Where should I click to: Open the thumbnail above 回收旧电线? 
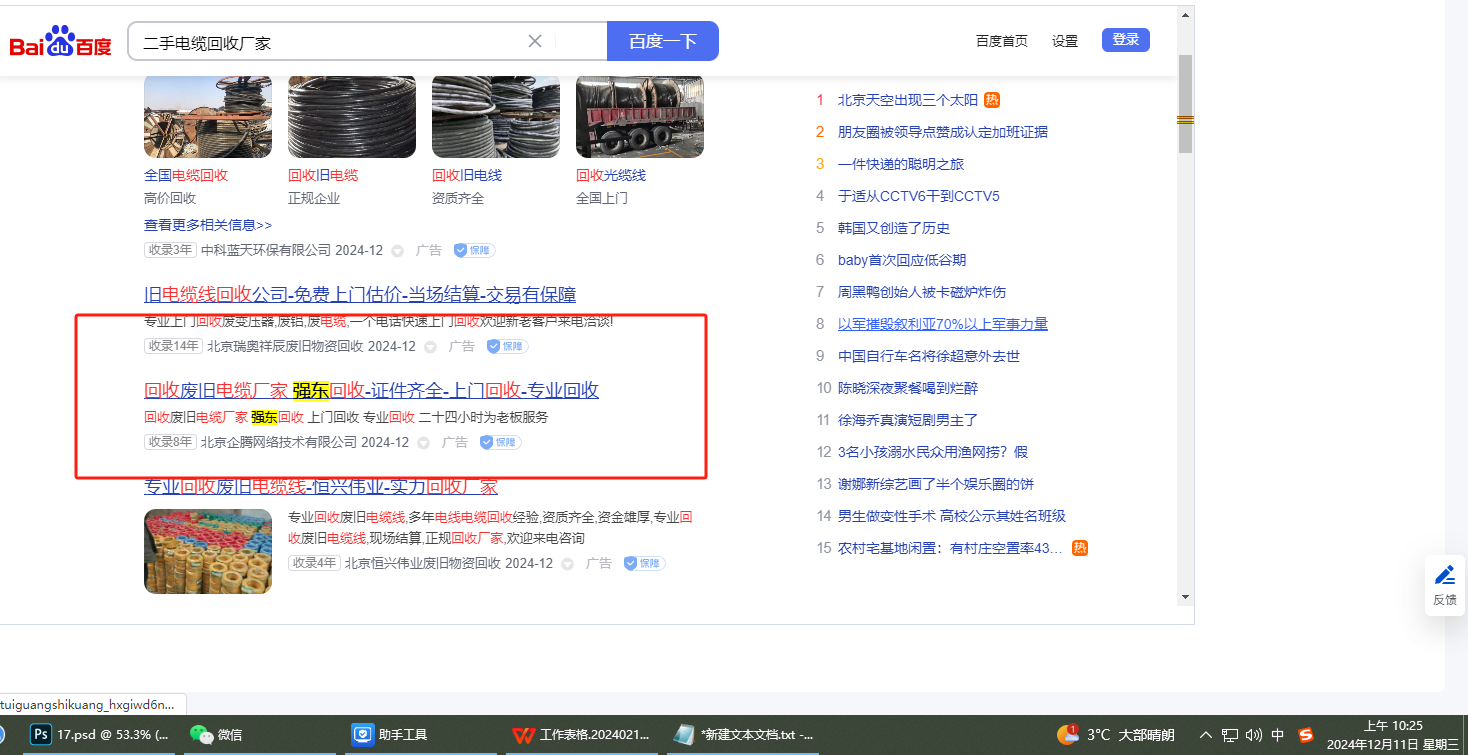coord(496,116)
